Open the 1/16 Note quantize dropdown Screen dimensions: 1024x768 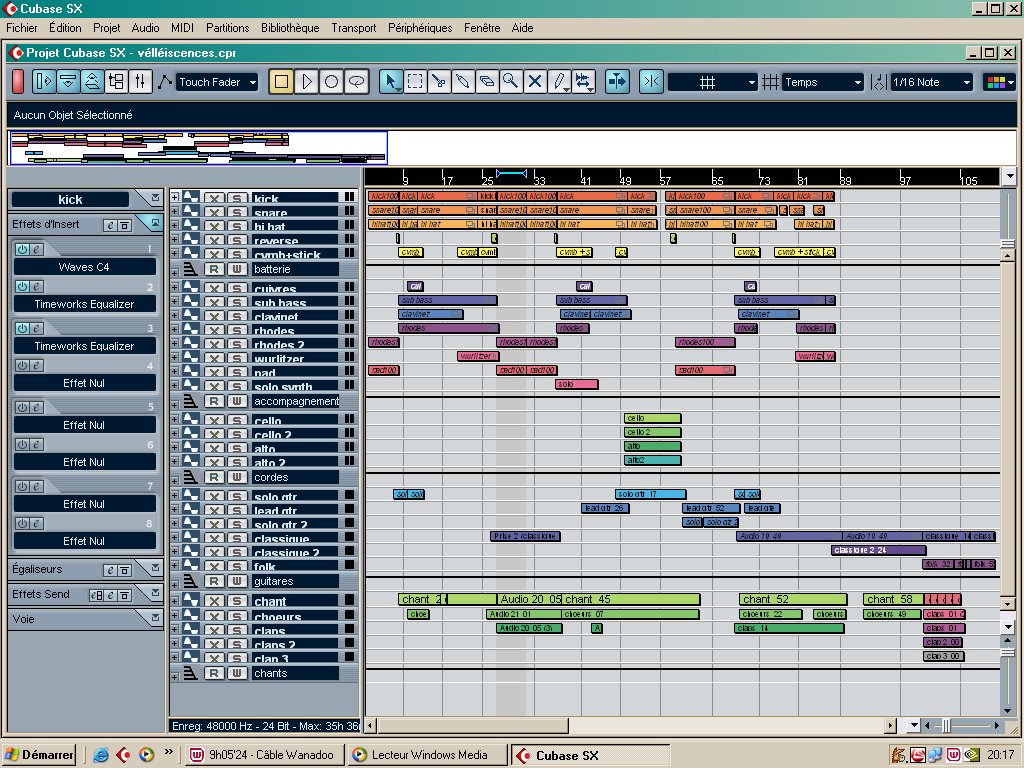pos(932,82)
